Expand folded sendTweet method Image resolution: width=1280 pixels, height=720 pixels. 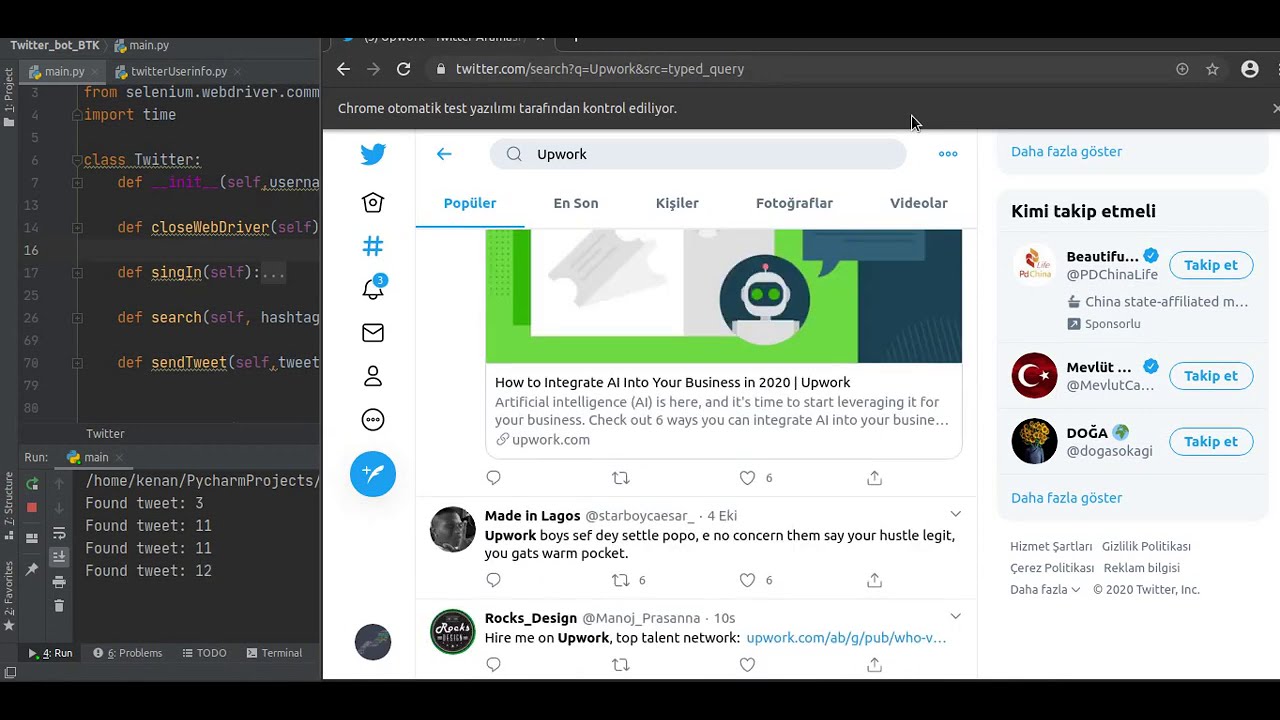coord(77,363)
